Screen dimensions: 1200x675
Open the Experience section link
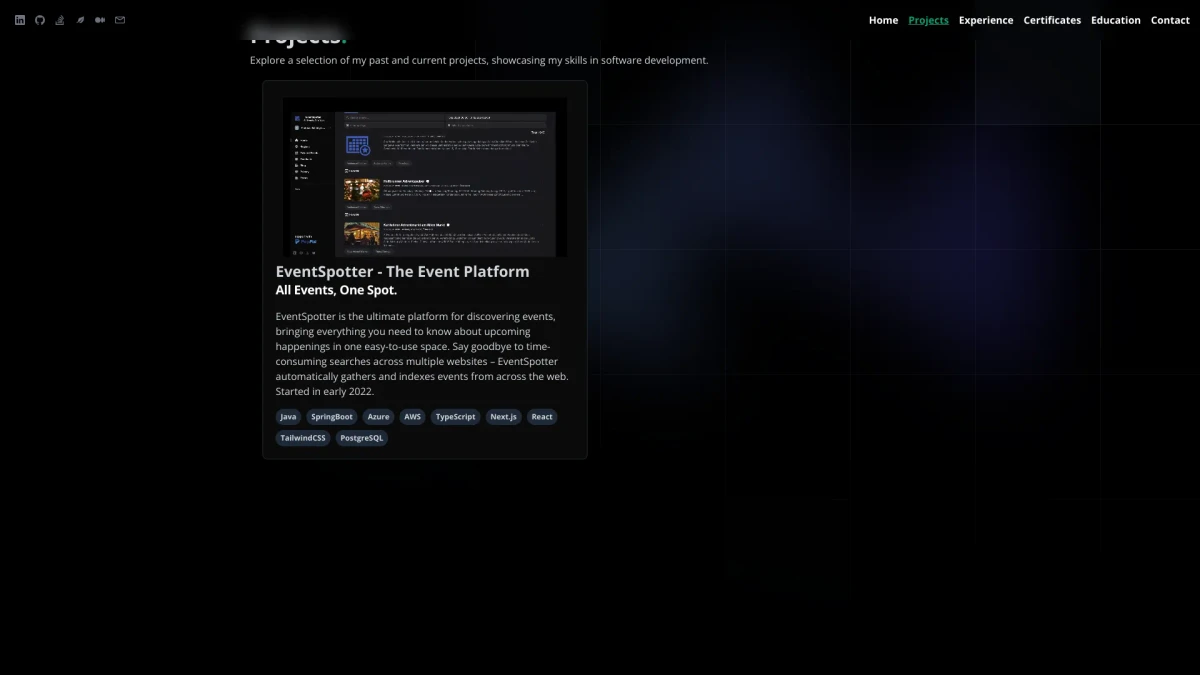(985, 20)
